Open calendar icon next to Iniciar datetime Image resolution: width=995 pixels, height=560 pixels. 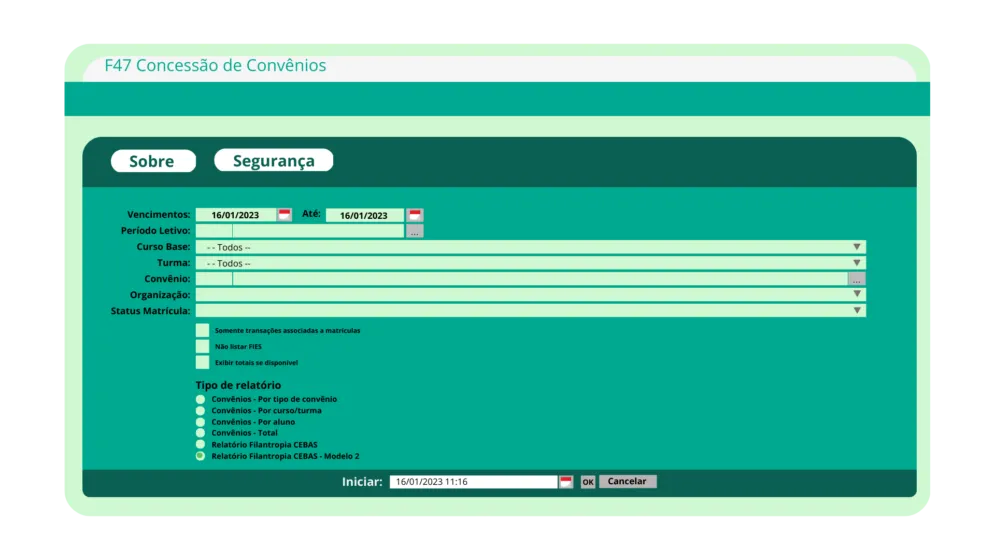(x=566, y=482)
